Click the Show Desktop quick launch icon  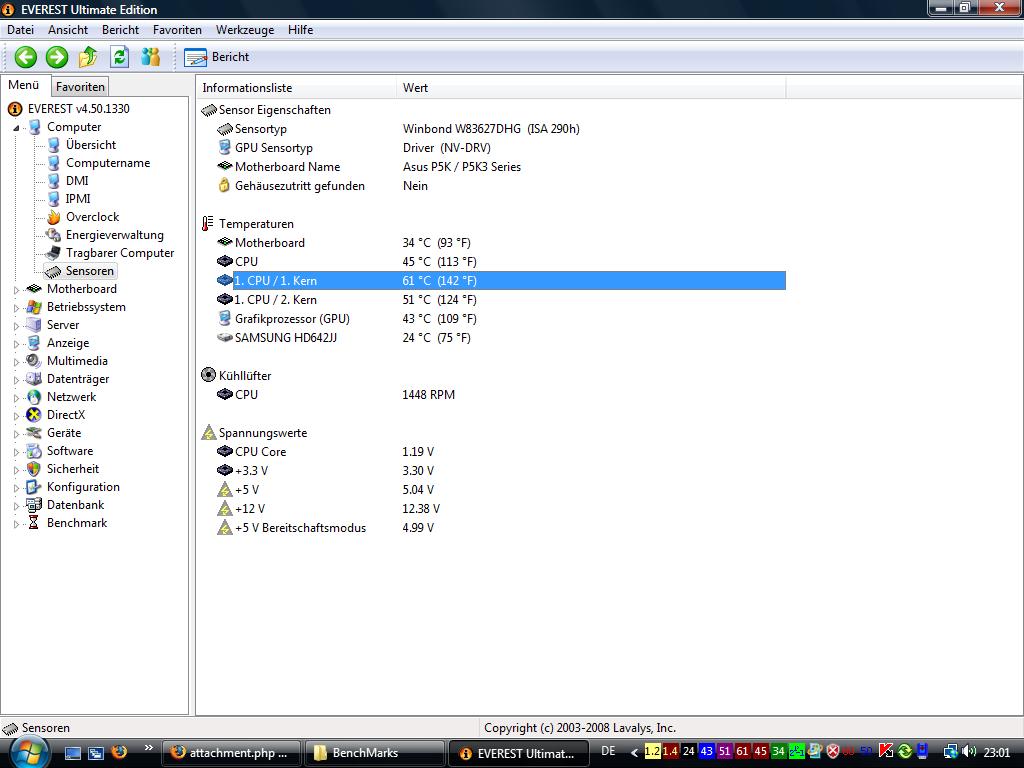72,753
